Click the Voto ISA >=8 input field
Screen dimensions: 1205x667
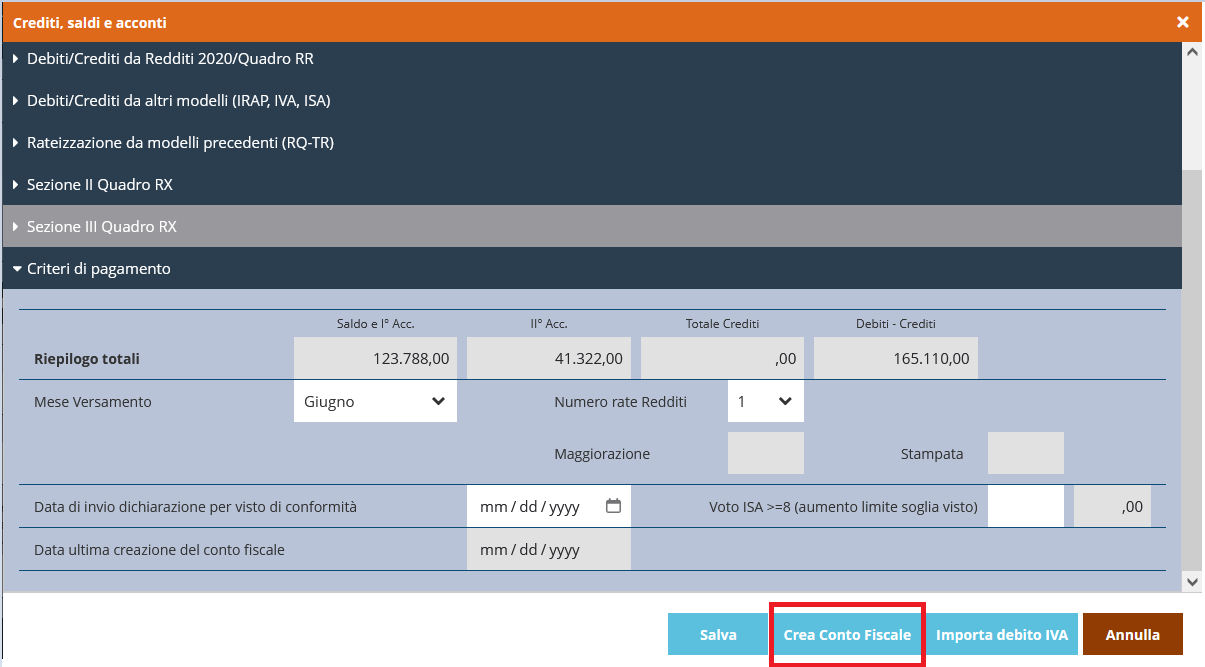click(1025, 507)
